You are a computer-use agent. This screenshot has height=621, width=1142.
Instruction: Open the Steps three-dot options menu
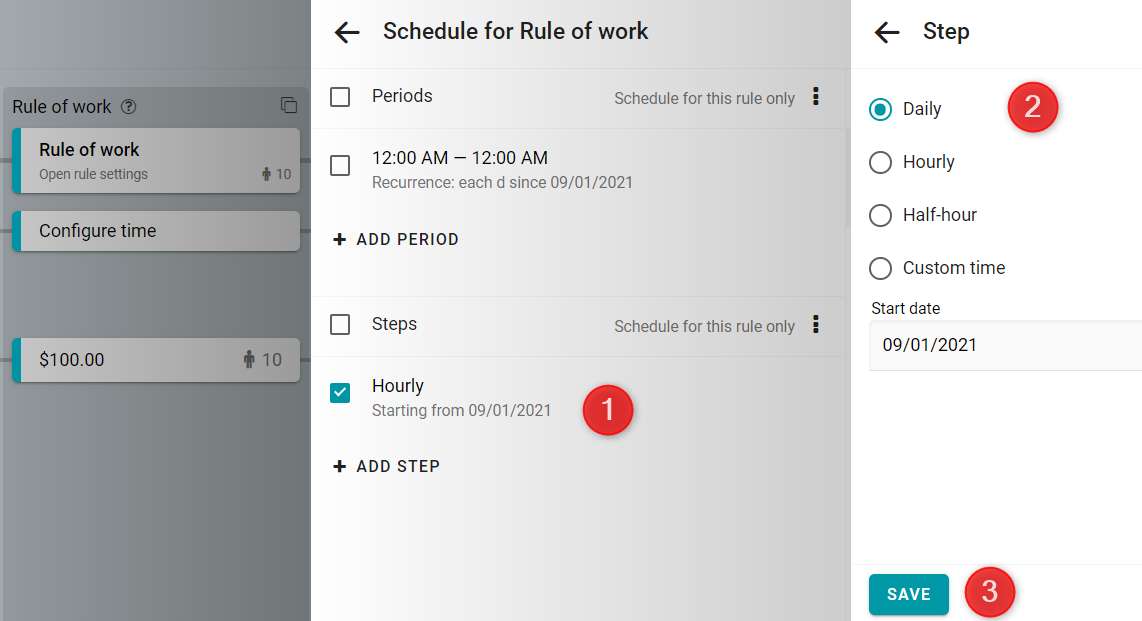pyautogui.click(x=816, y=325)
